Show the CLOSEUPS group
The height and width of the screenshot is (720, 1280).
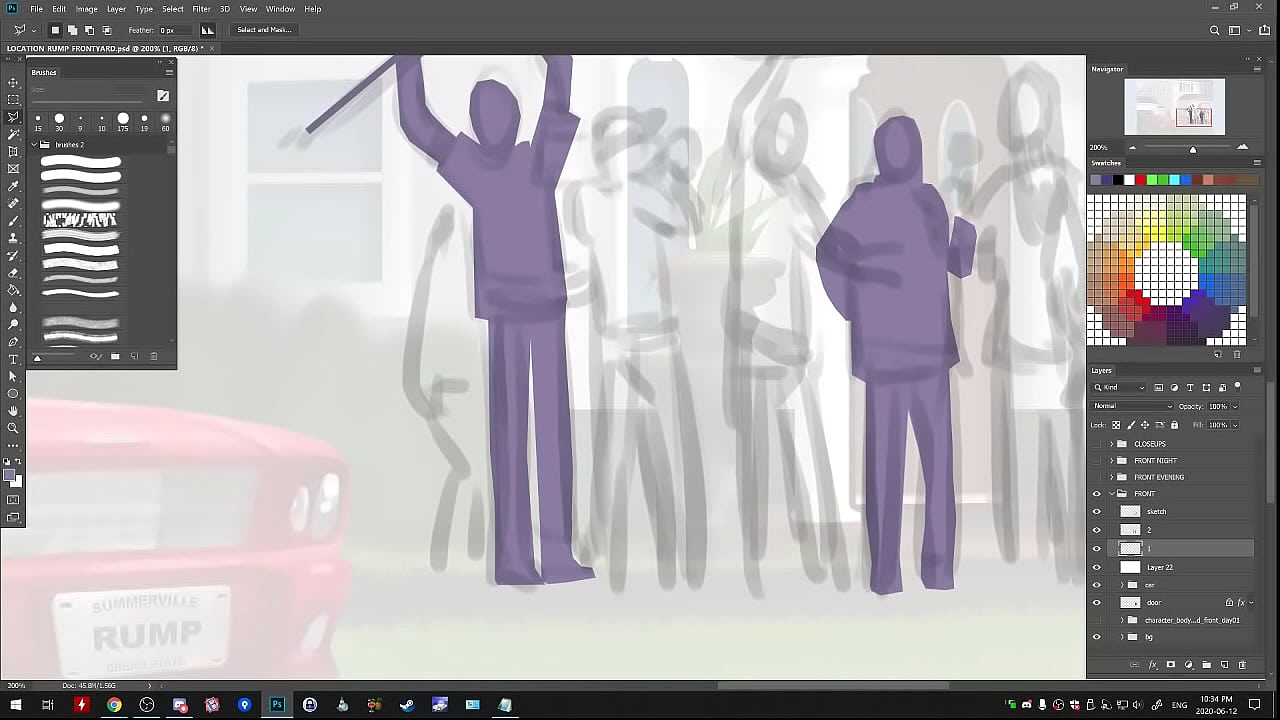click(1096, 444)
